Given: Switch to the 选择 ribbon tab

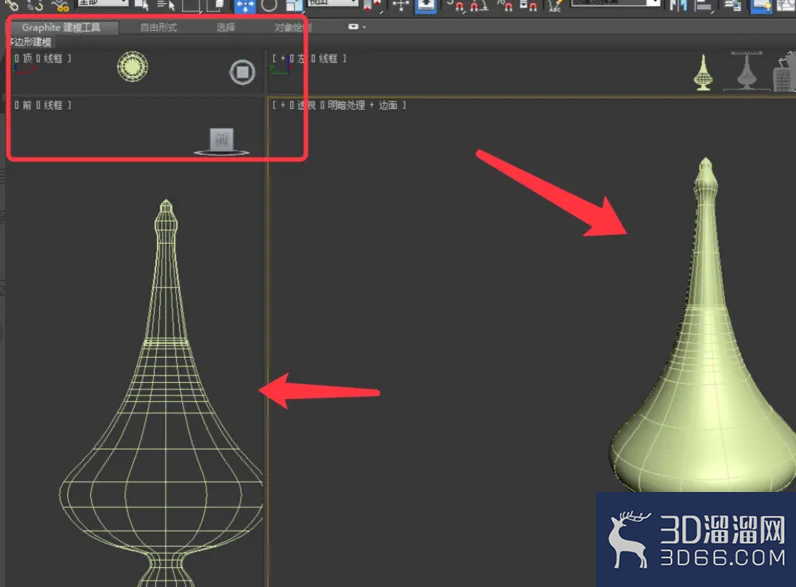Looking at the screenshot, I should pos(226,27).
